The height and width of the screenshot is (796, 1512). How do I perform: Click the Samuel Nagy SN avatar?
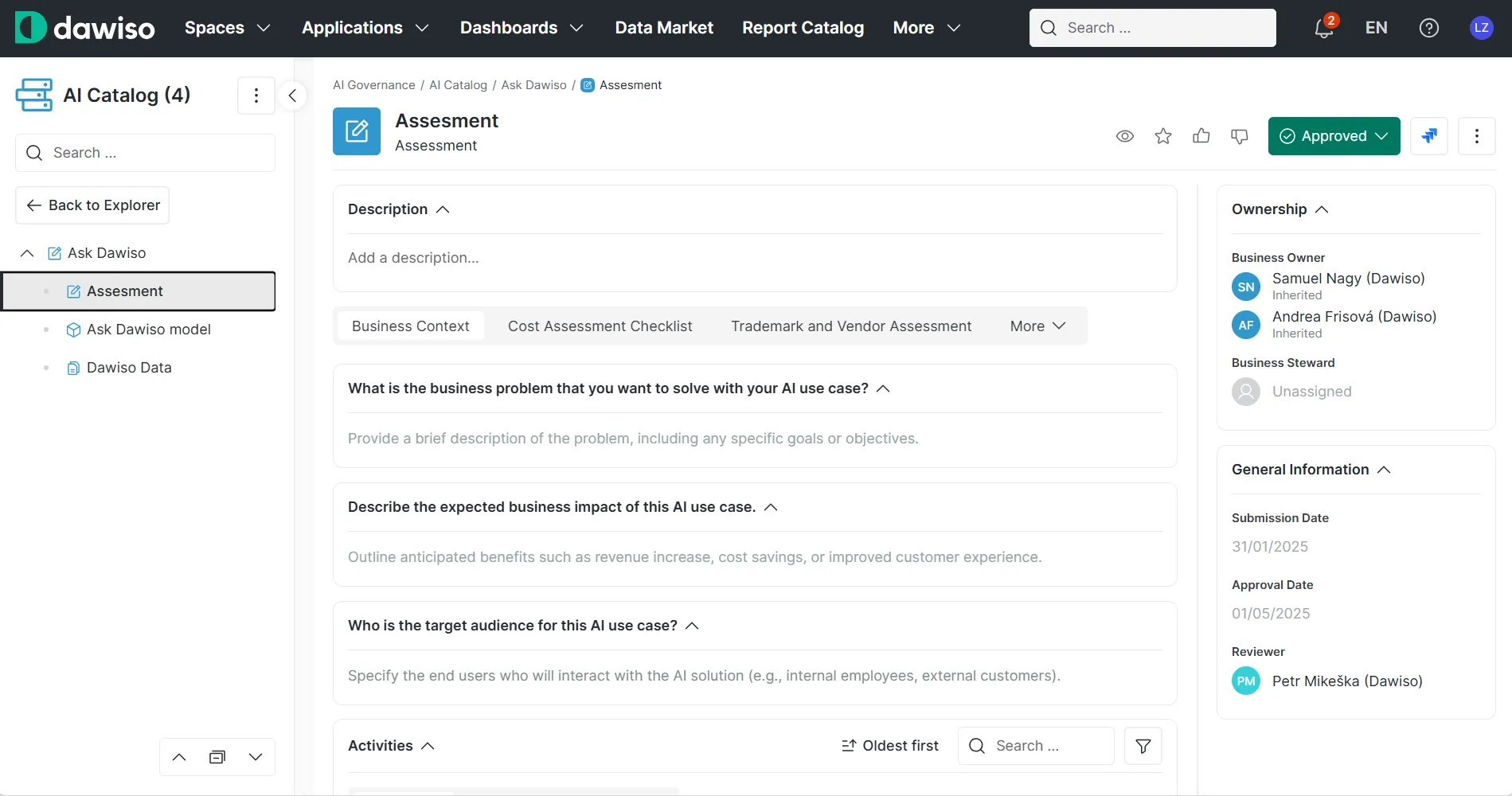click(1246, 287)
